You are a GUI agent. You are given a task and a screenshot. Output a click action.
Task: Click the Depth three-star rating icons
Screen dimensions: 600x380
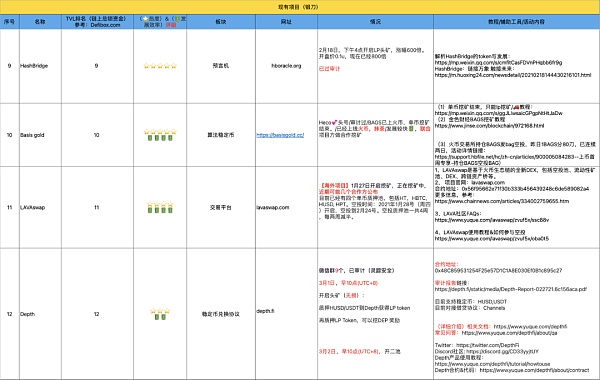click(x=160, y=314)
